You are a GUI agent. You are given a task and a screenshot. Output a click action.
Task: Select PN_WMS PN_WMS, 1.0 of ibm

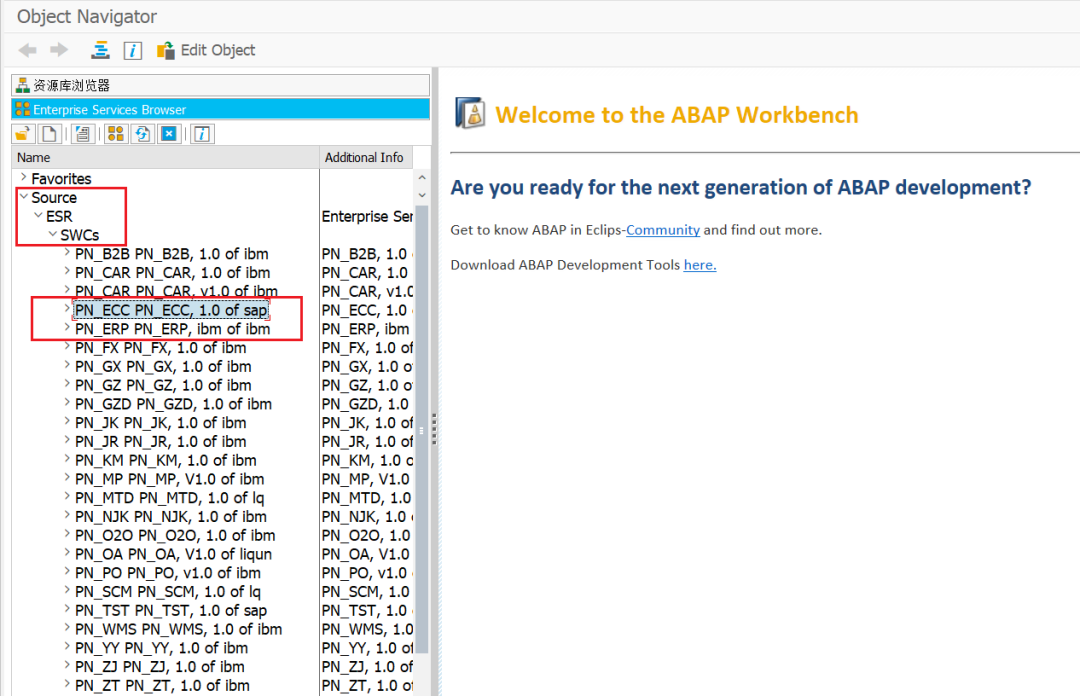178,629
